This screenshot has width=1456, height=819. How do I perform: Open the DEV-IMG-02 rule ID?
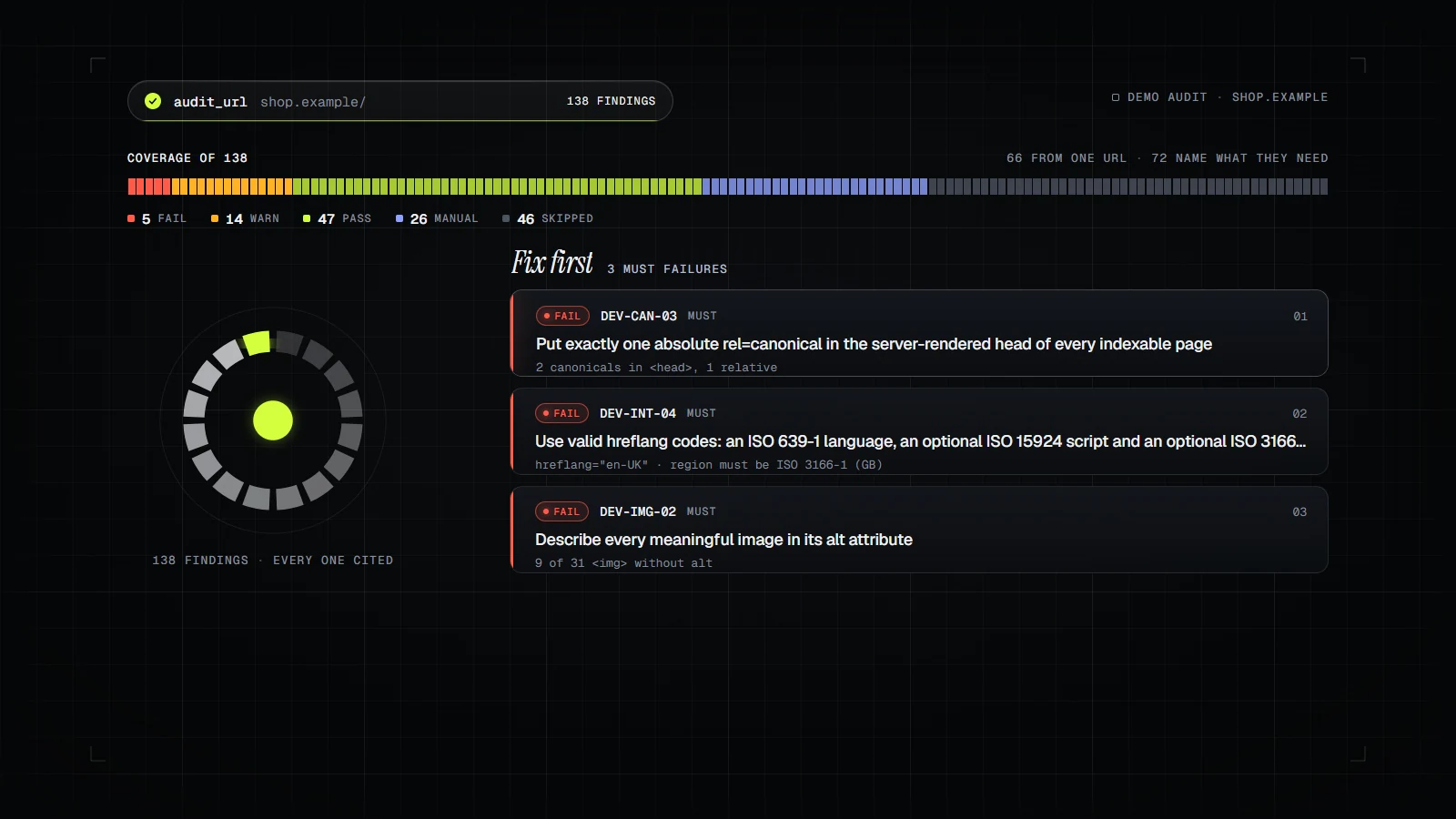tap(638, 511)
